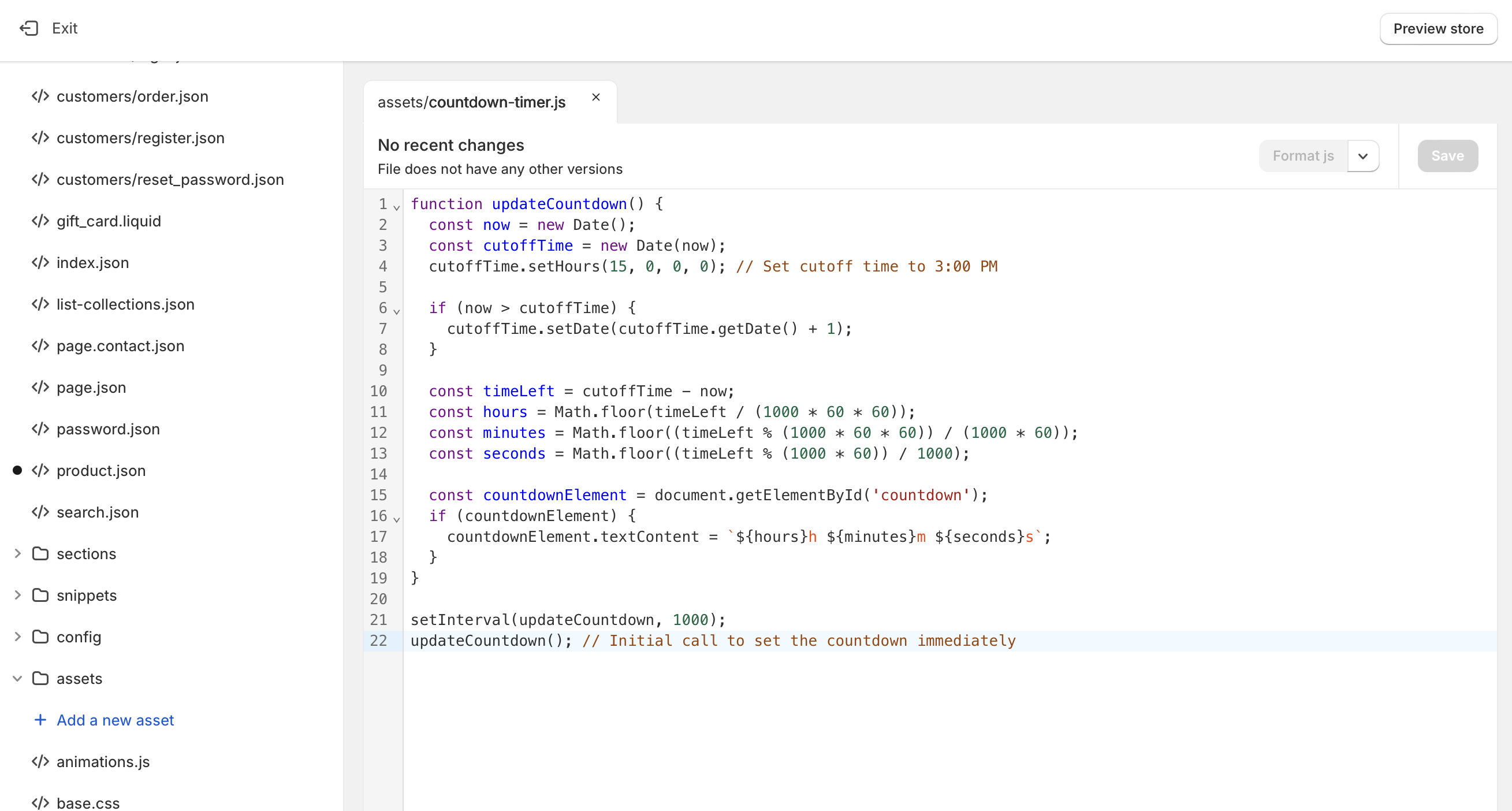This screenshot has height=811, width=1512.
Task: Click the config folder icon
Action: click(x=40, y=637)
